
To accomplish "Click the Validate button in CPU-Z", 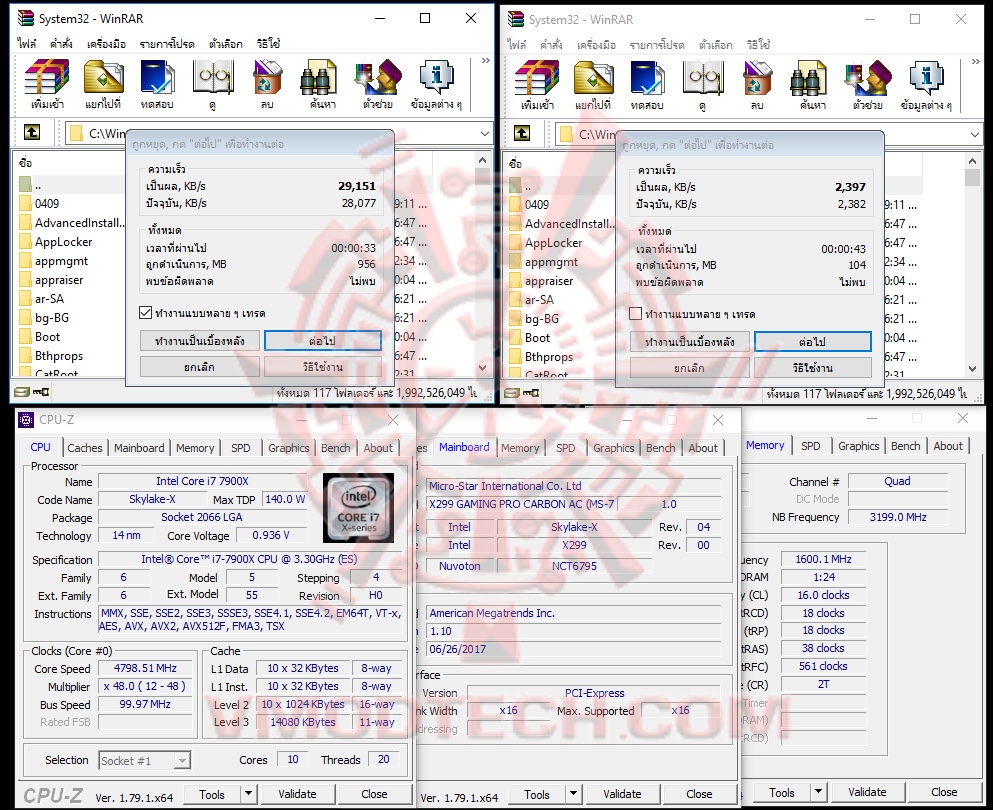I will pos(297,793).
